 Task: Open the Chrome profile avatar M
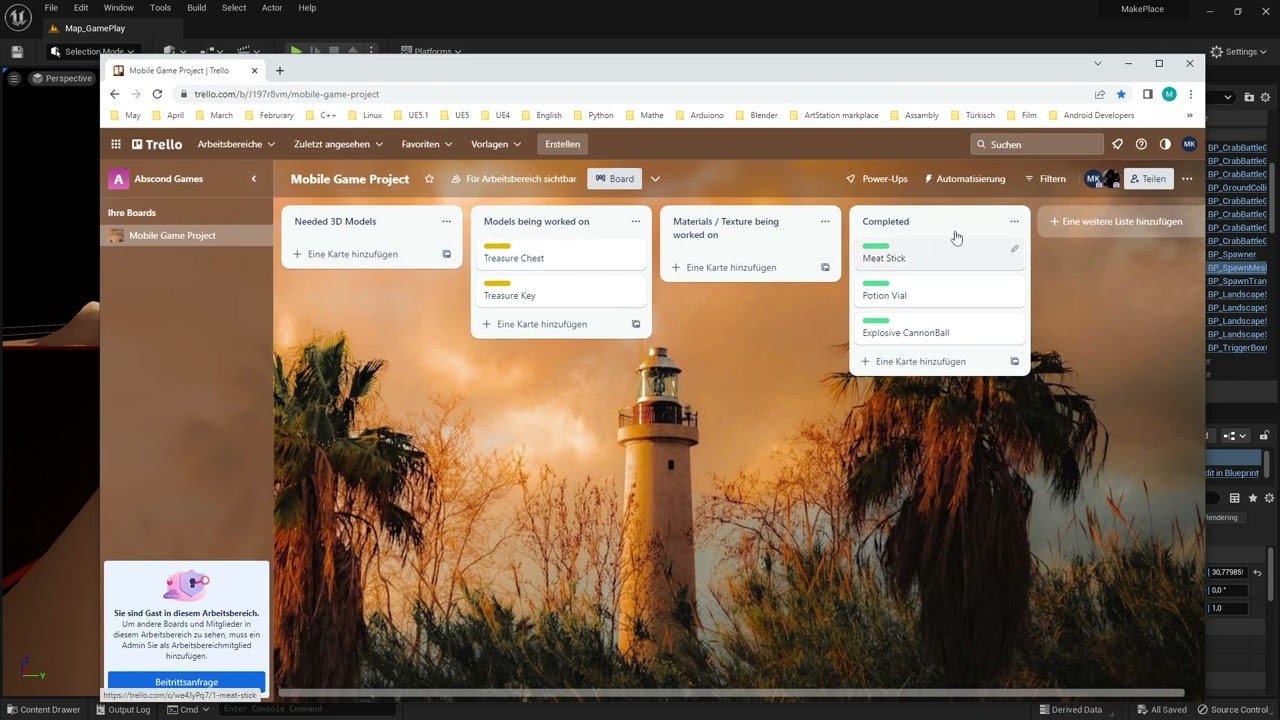click(1169, 94)
